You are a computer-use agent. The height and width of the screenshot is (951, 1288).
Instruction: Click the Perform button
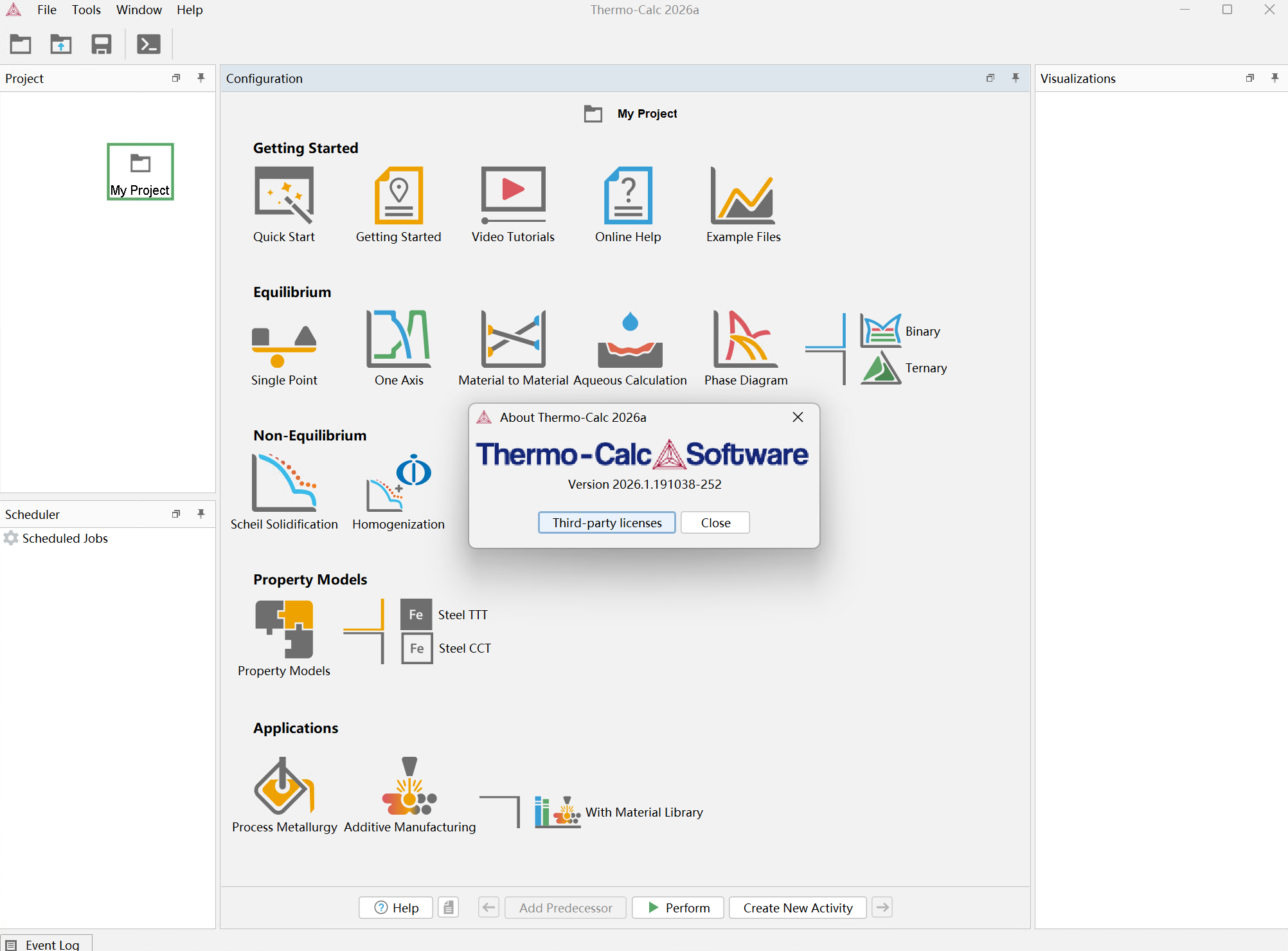[x=678, y=908]
